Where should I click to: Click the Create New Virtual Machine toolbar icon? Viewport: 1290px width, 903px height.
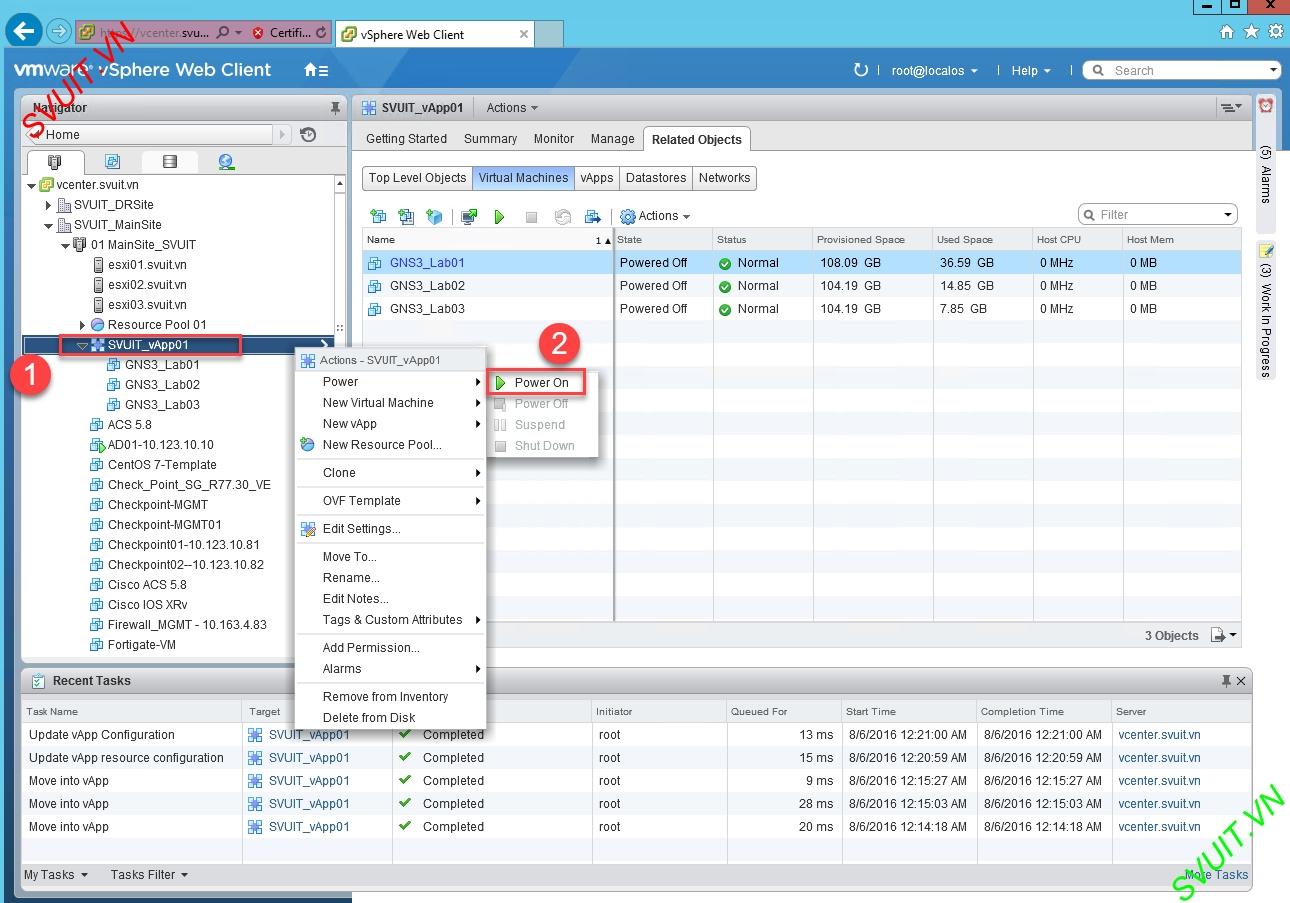click(378, 216)
